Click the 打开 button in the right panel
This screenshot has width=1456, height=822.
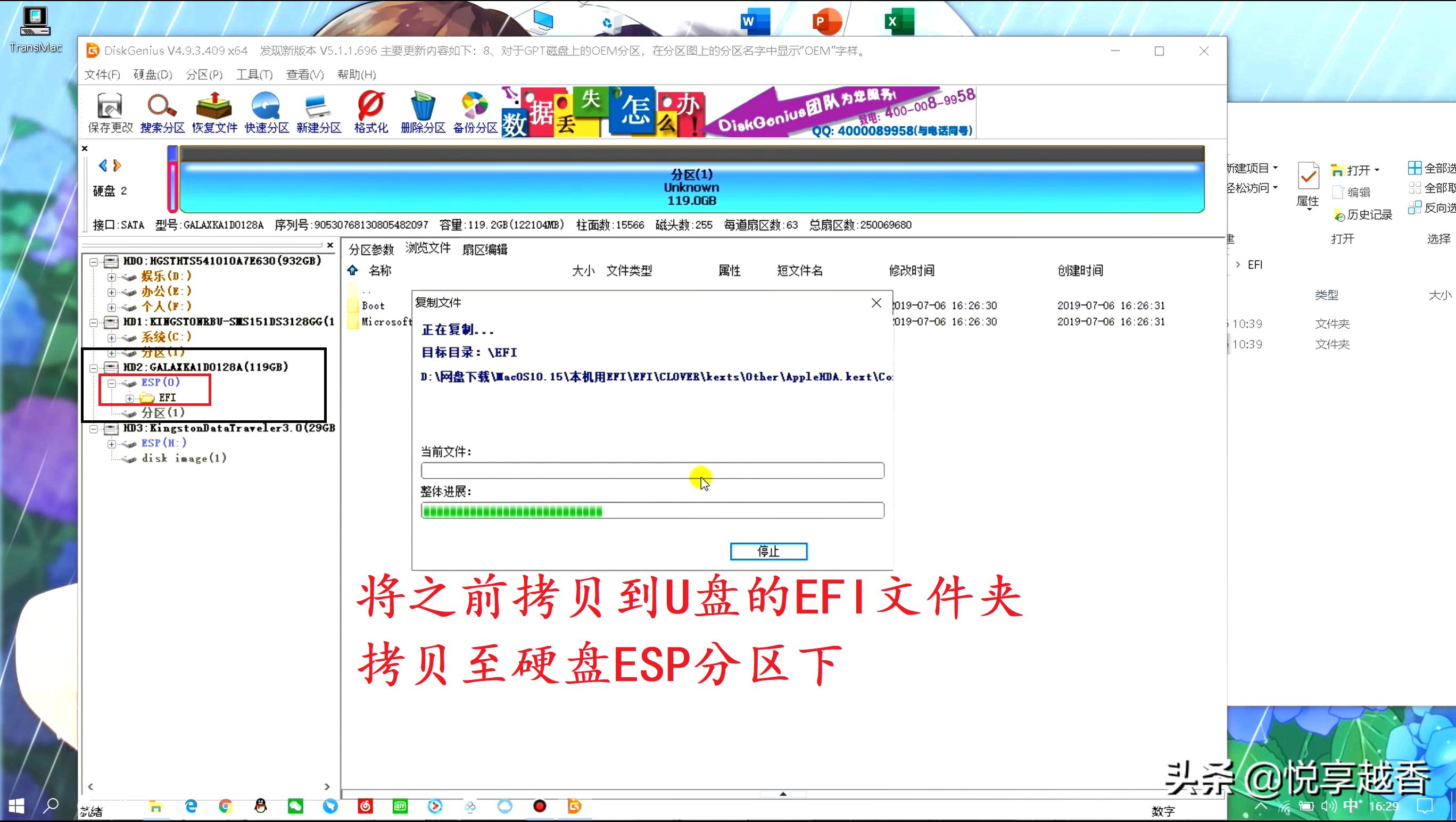[1355, 170]
